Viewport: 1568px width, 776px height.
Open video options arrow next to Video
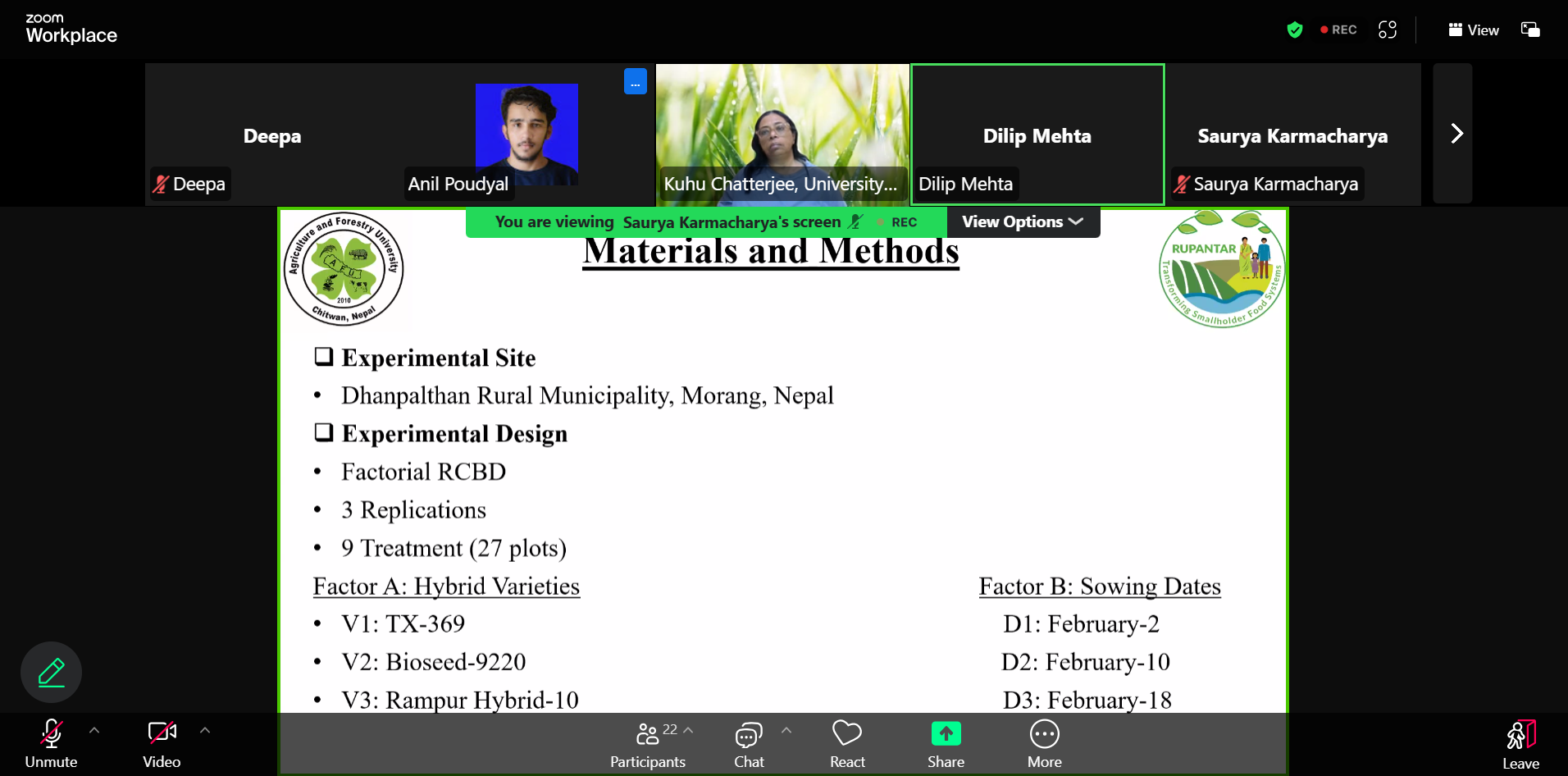point(205,730)
